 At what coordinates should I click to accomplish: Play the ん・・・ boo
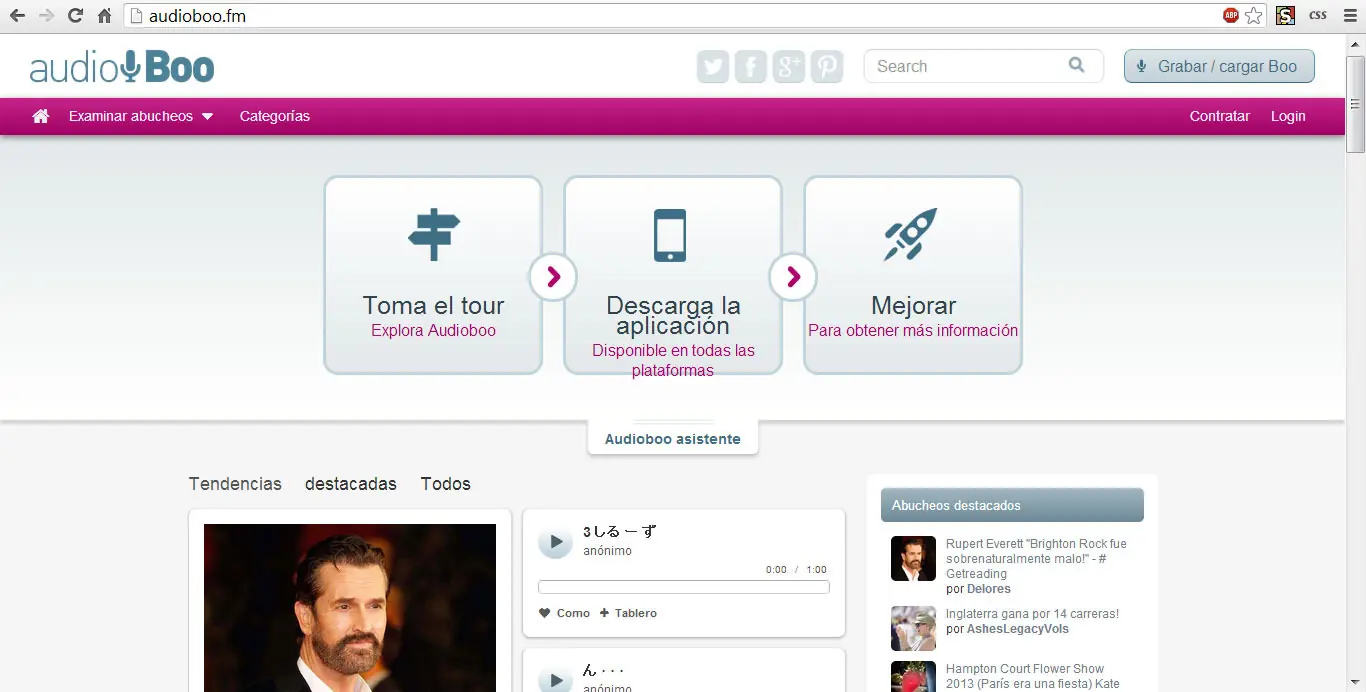coord(556,680)
